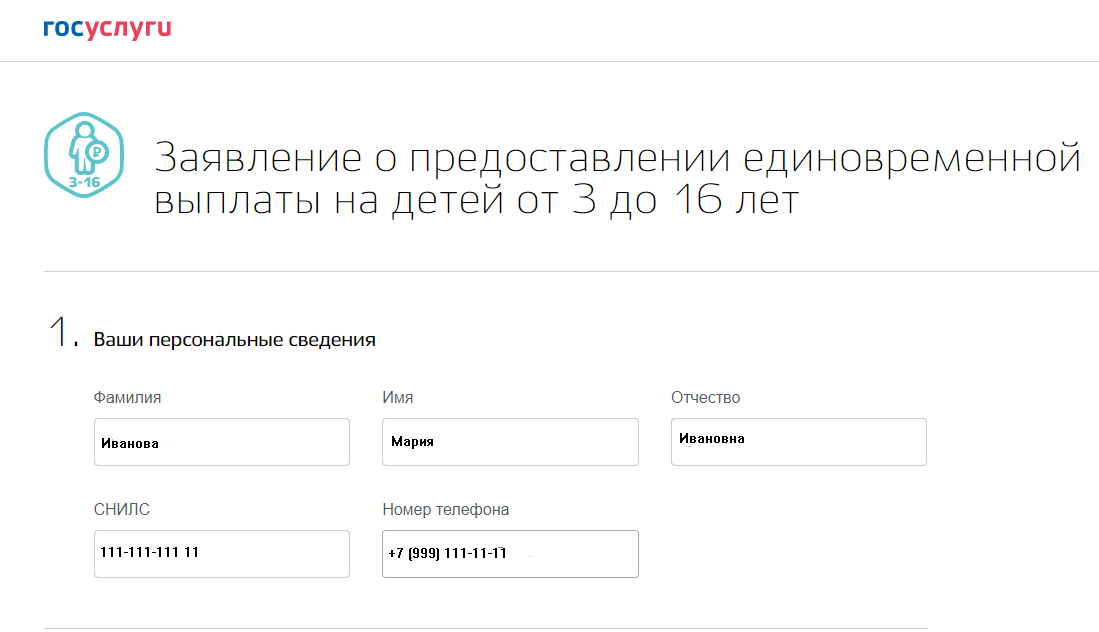
Task: Click the Госуслуги logo
Action: pyautogui.click(x=108, y=28)
